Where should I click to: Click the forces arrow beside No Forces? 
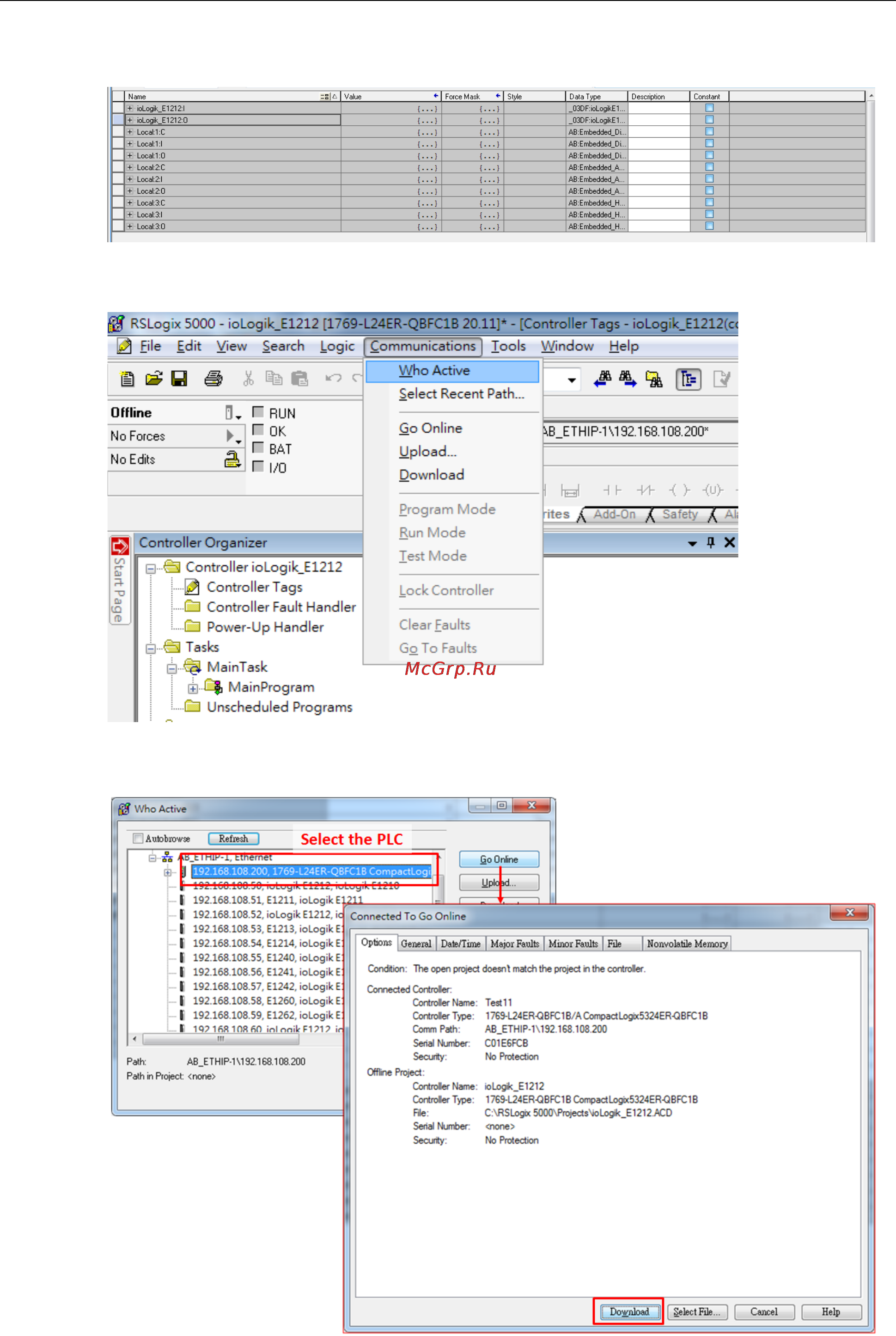[x=233, y=437]
